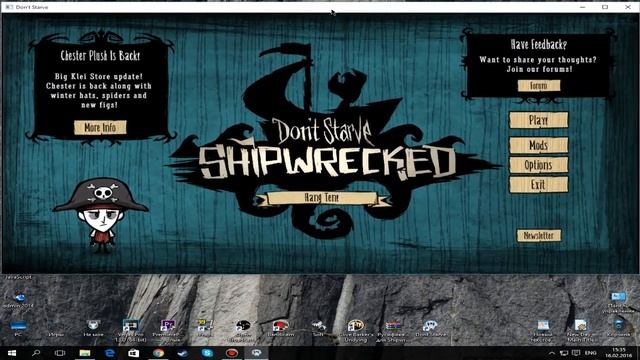Select the Don't Starve taskbar icon

click(x=256, y=353)
